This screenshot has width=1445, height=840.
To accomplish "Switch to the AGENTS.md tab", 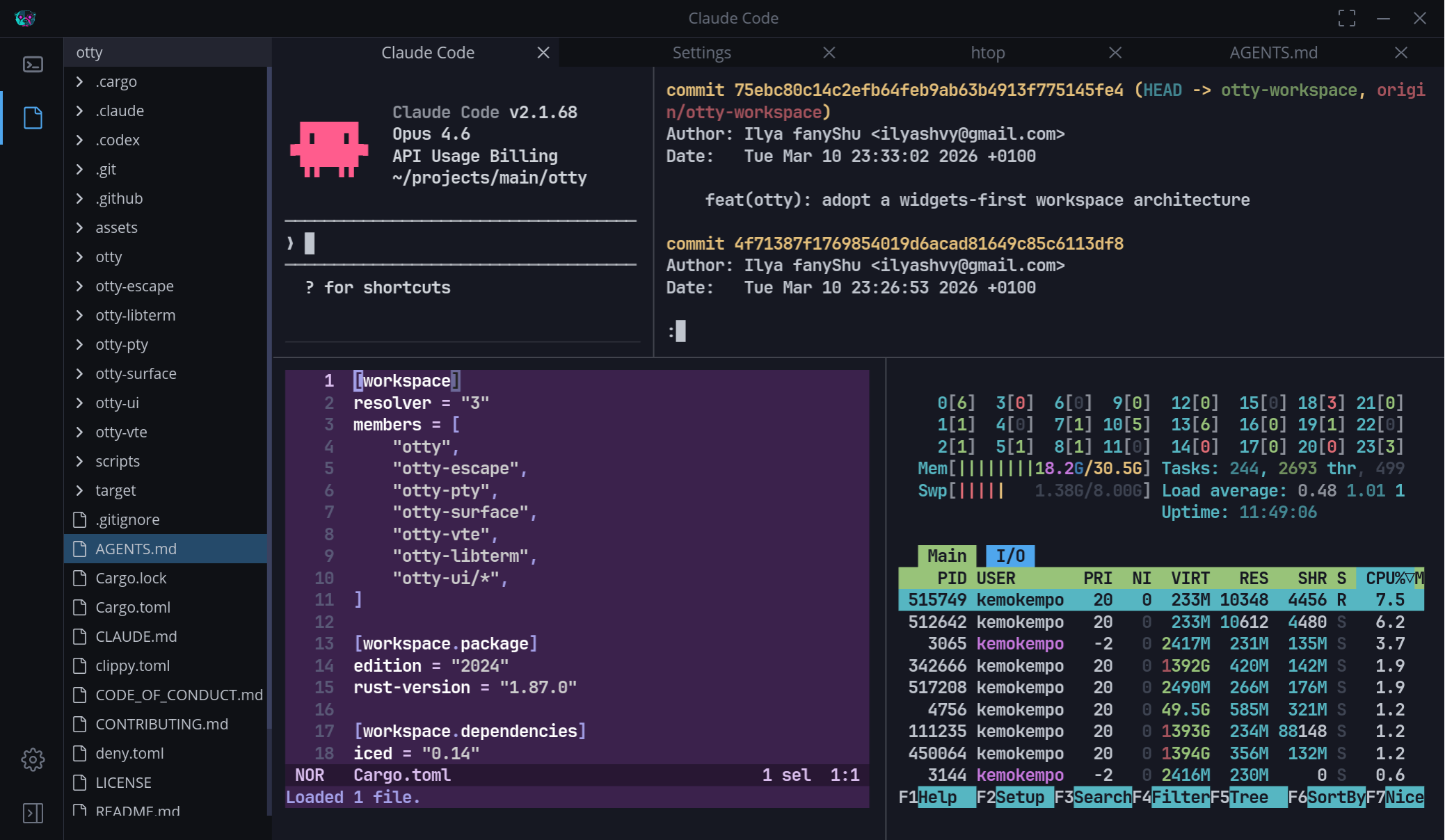I will pyautogui.click(x=1273, y=53).
